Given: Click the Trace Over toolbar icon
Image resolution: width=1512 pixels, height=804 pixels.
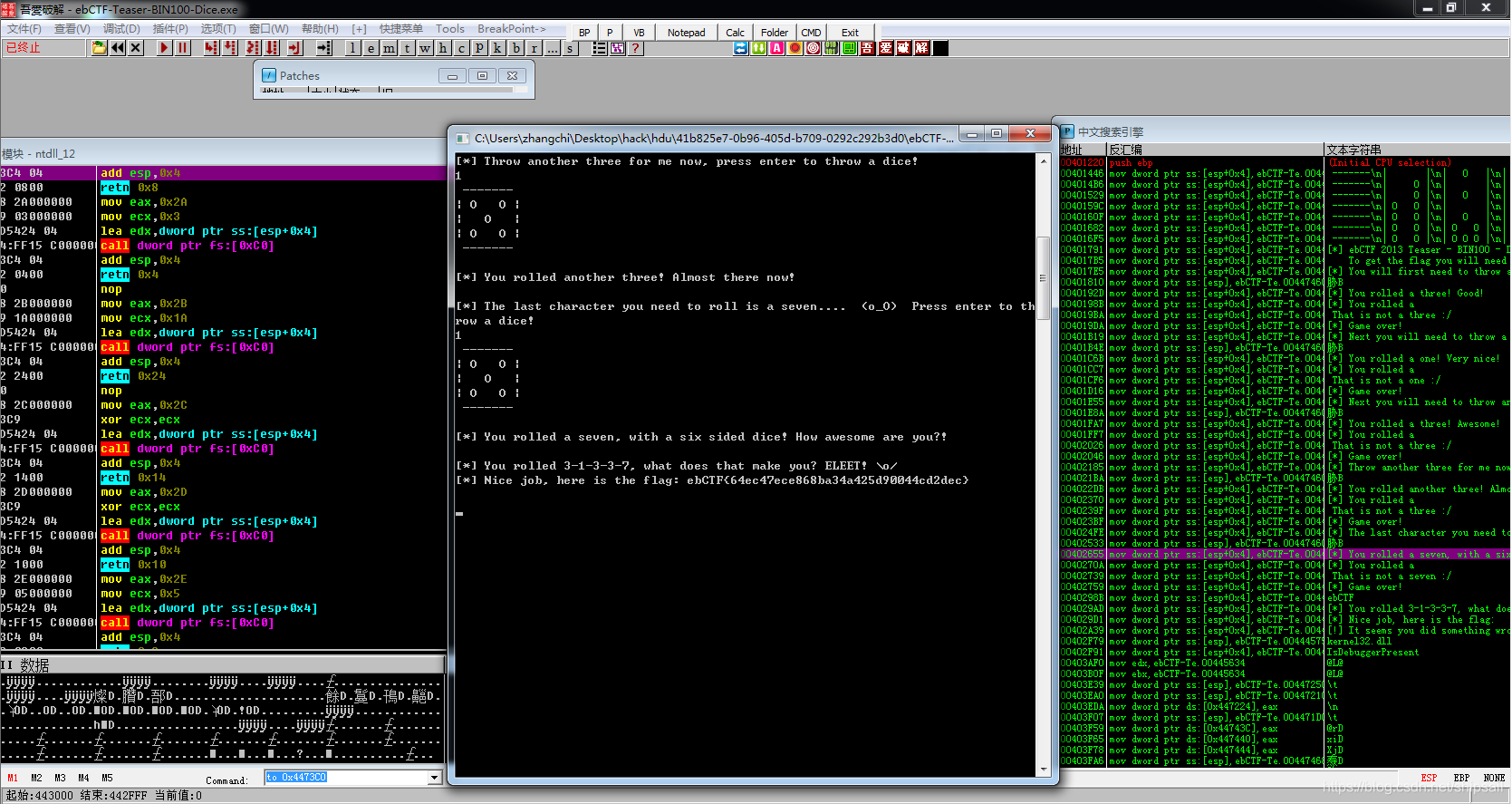Looking at the screenshot, I should 272,48.
